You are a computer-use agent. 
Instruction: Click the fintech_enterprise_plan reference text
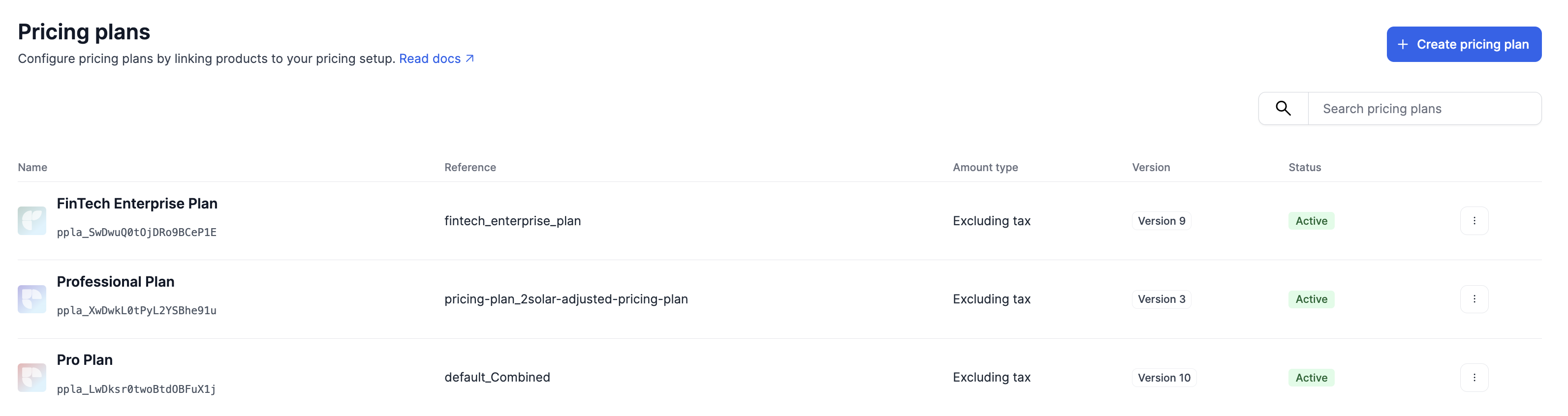(x=512, y=221)
